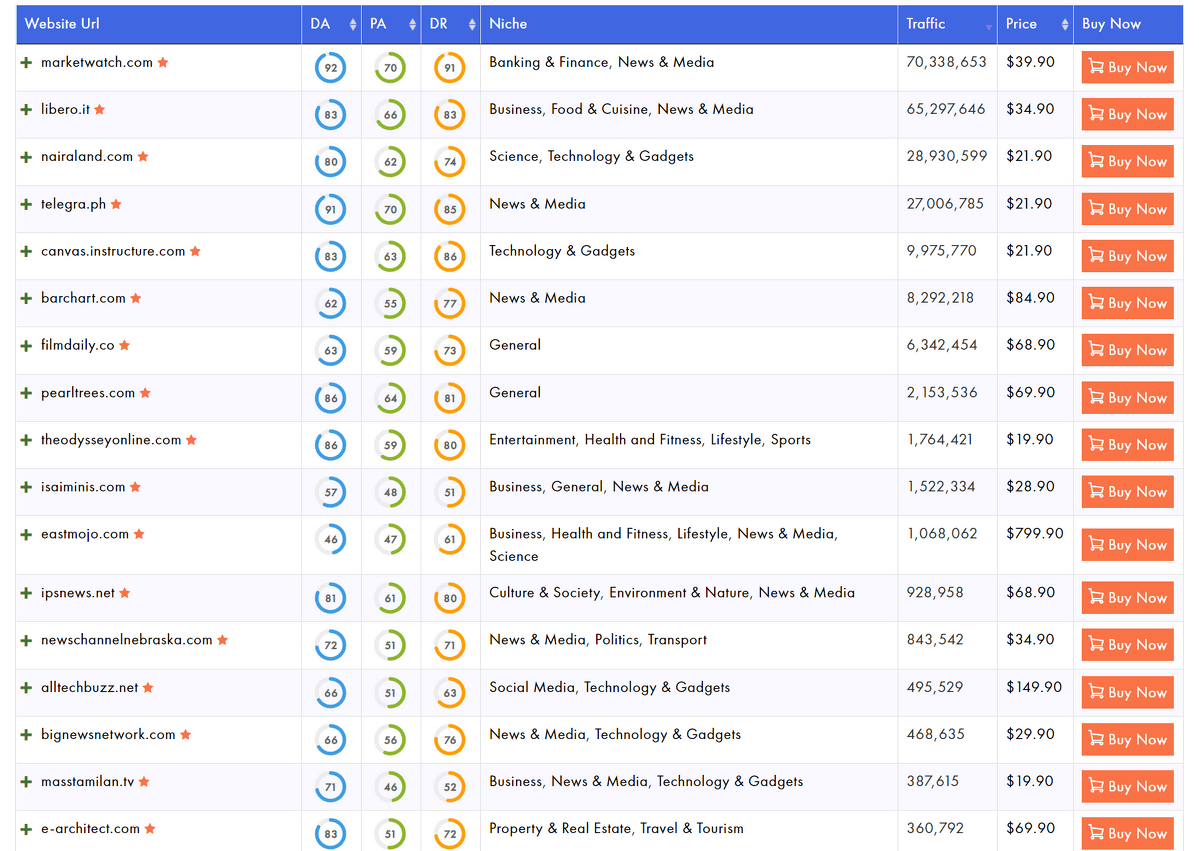
Task: Open the newschannelnebraska.com link
Action: click(127, 640)
